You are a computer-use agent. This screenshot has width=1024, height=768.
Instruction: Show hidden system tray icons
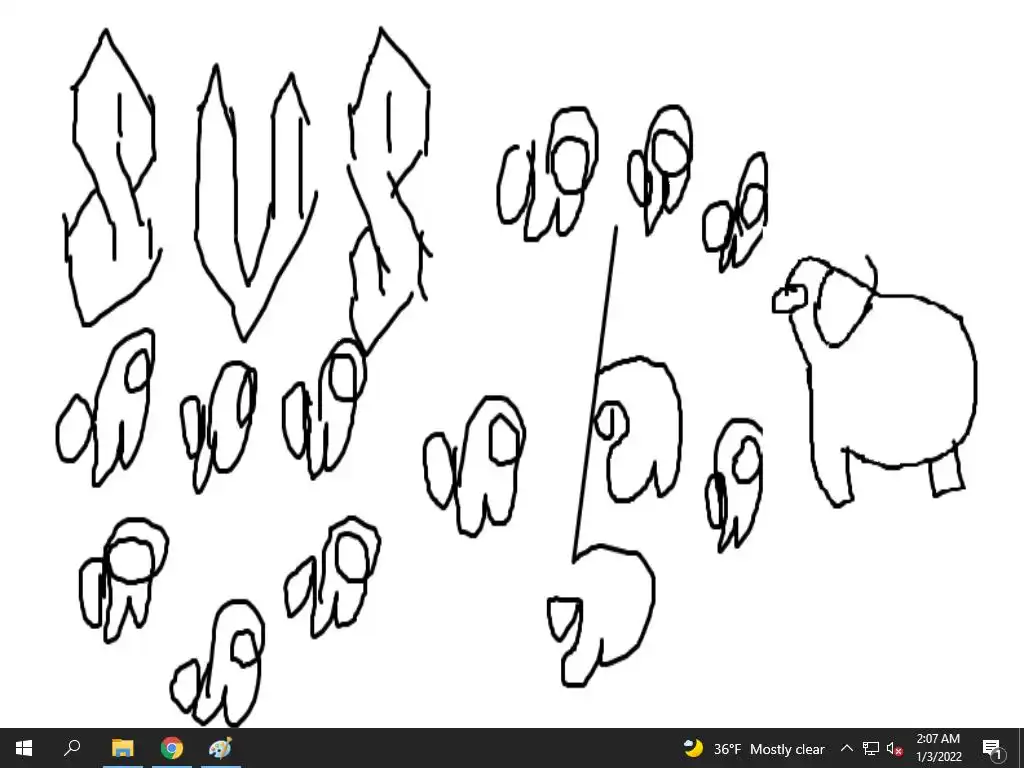click(846, 748)
